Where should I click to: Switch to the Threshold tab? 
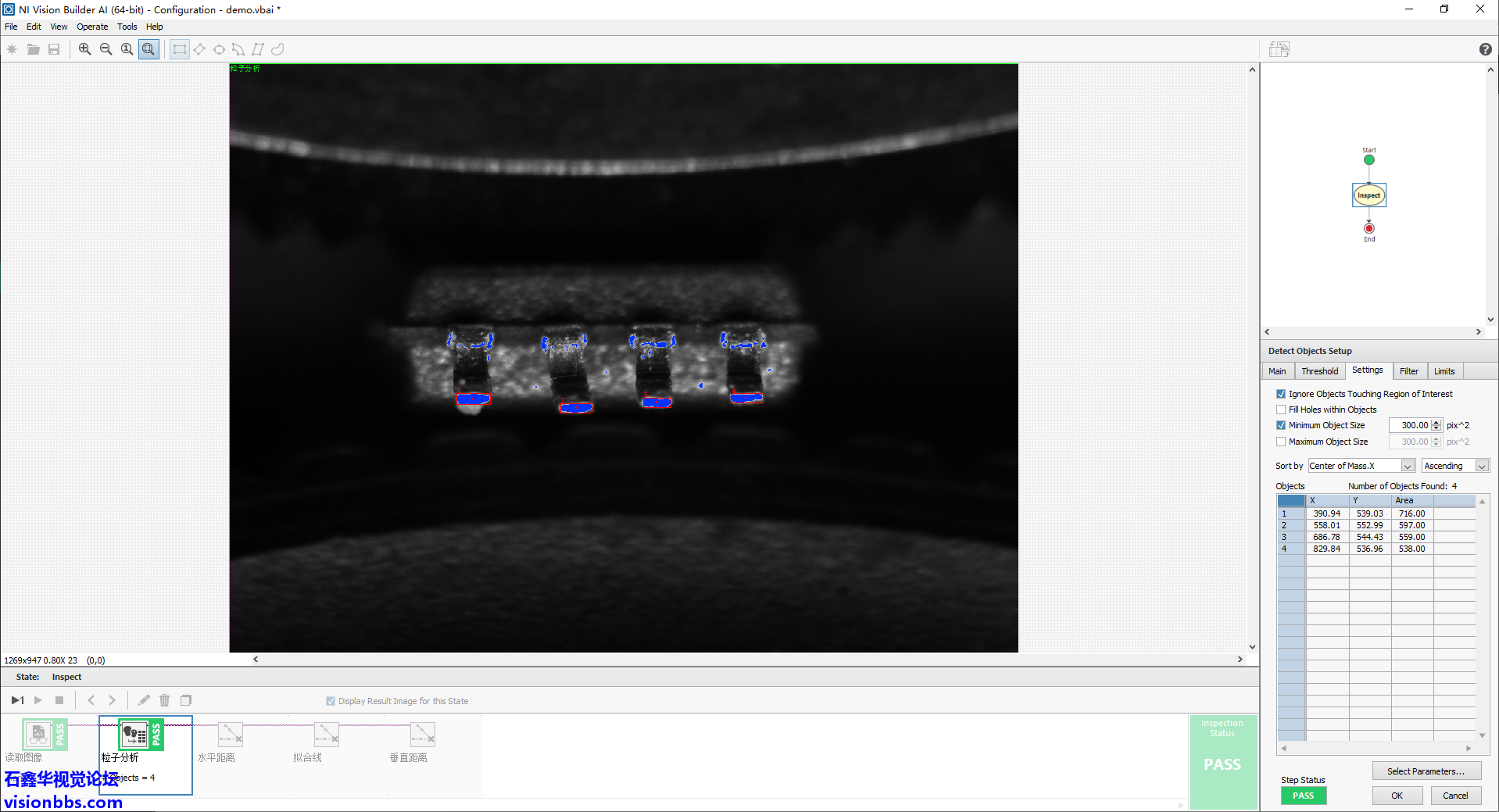[1319, 370]
